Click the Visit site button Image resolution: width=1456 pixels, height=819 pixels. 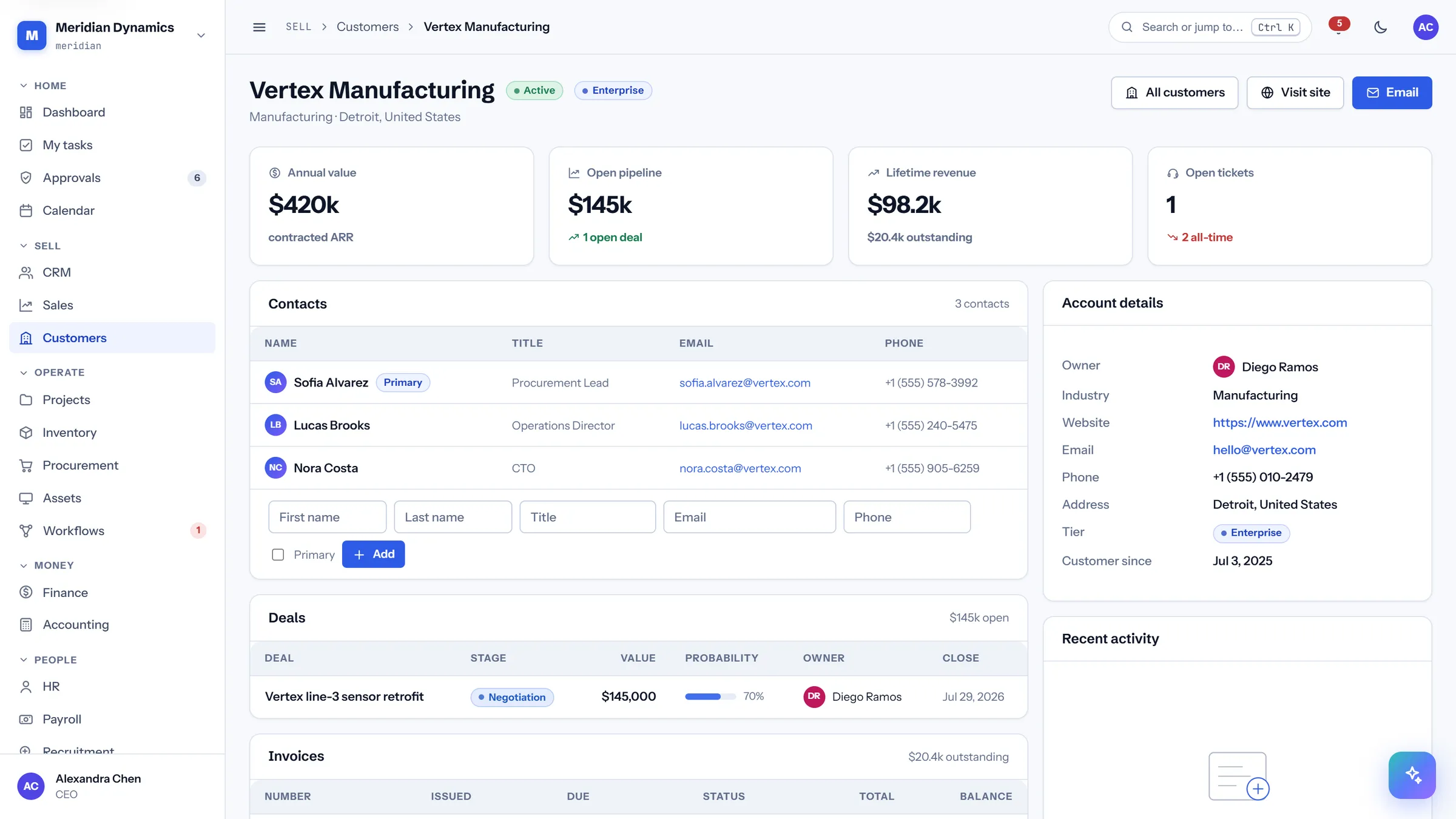[1295, 93]
